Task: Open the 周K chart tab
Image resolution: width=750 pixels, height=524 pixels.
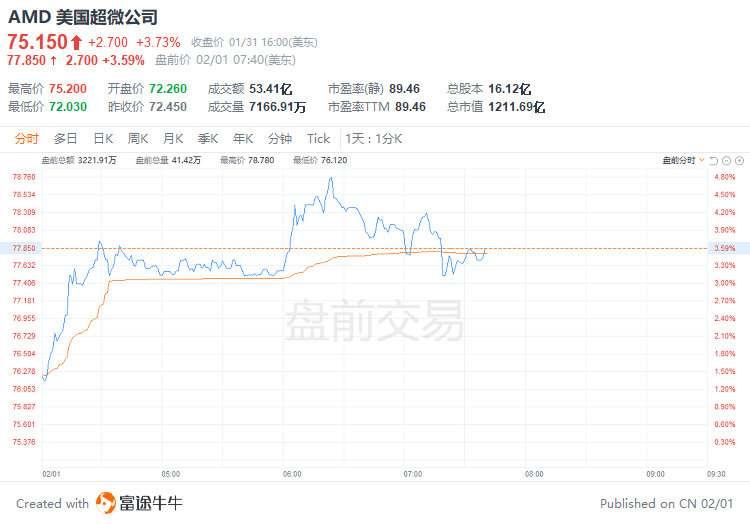Action: point(138,139)
